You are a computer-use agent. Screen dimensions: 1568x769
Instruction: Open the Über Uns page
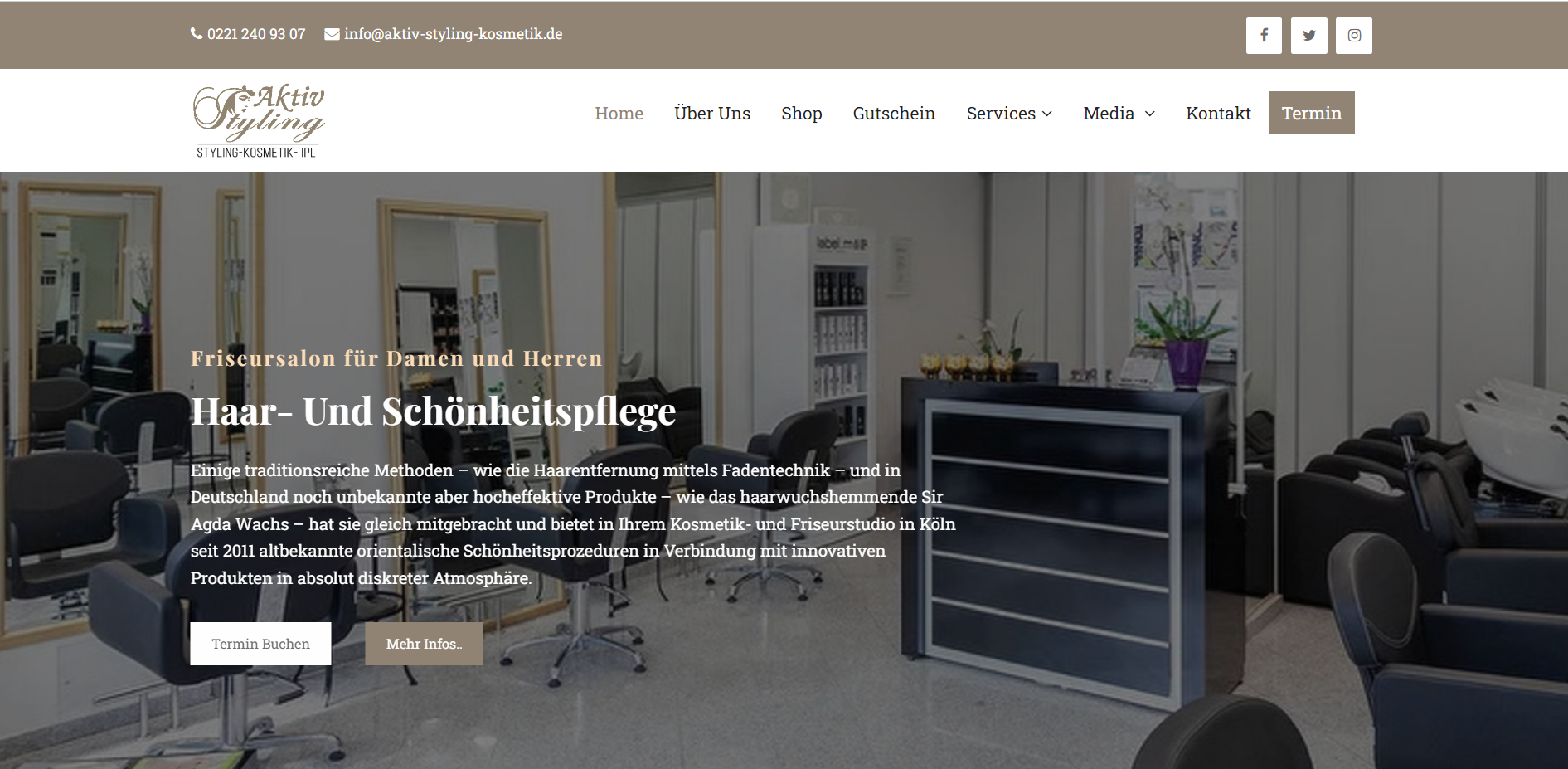[712, 114]
